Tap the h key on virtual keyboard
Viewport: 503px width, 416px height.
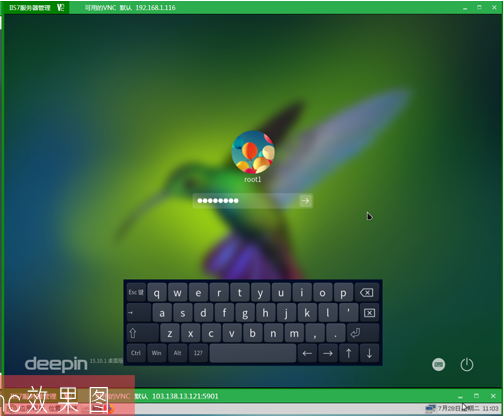[x=266, y=313]
